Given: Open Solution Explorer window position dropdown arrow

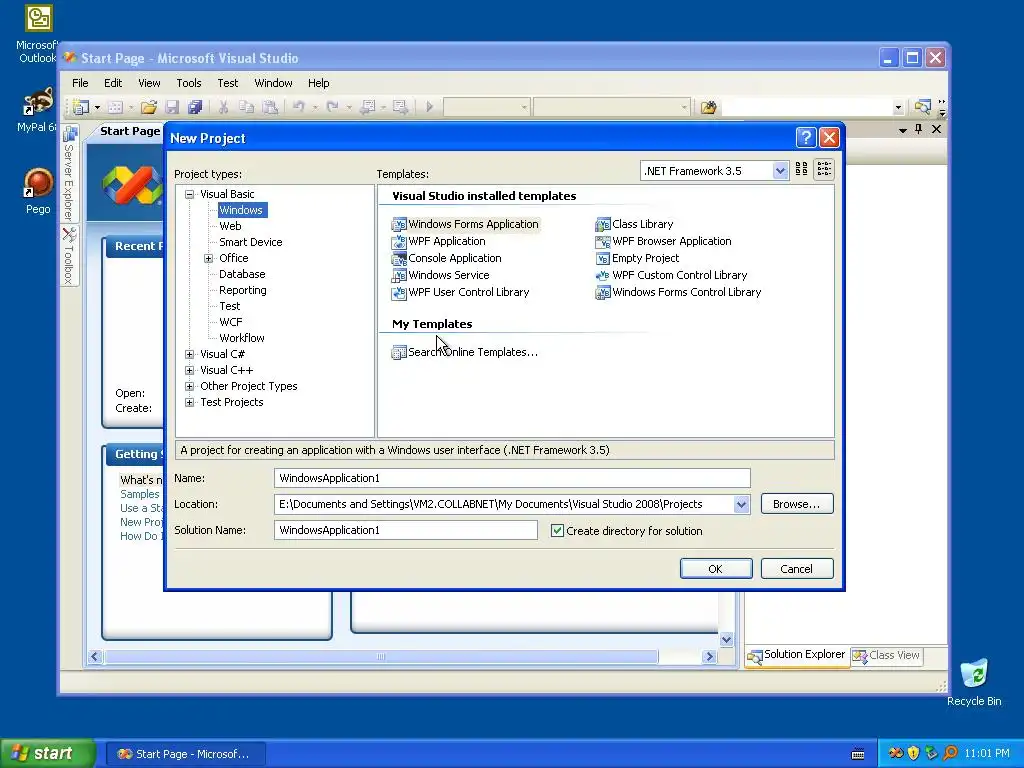Looking at the screenshot, I should pyautogui.click(x=903, y=130).
